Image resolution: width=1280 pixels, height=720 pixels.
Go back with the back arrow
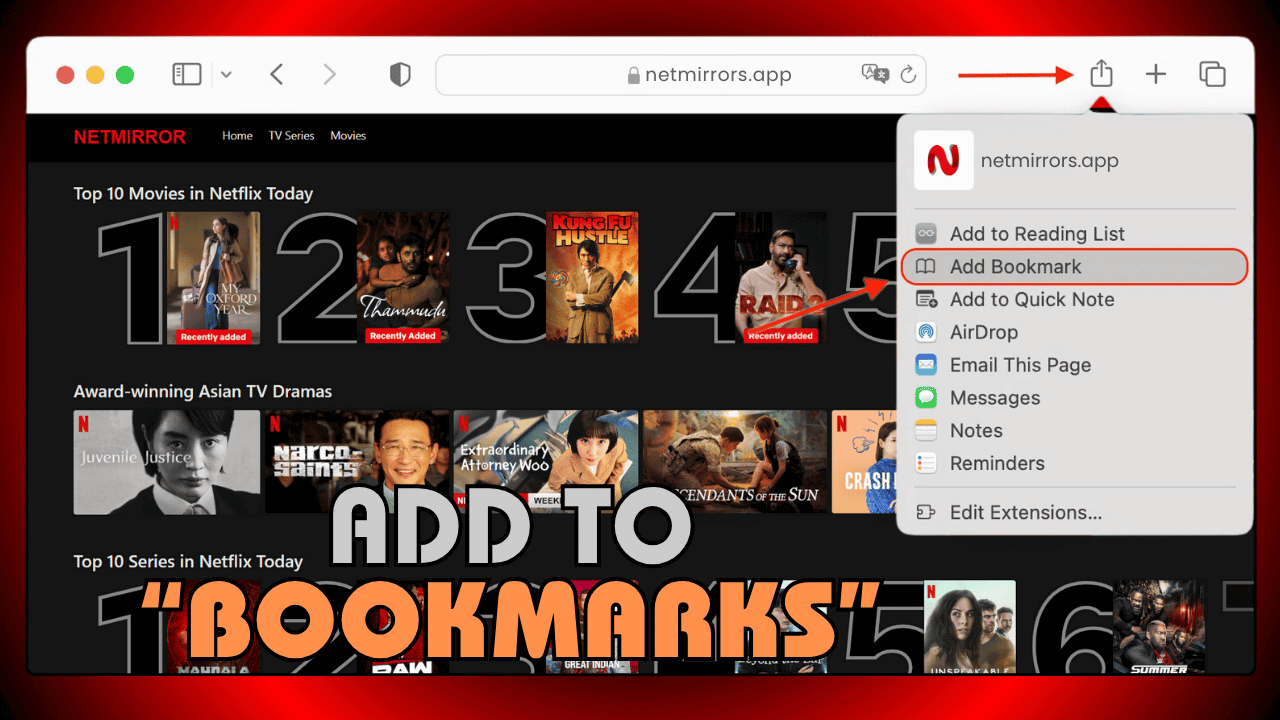pos(277,74)
